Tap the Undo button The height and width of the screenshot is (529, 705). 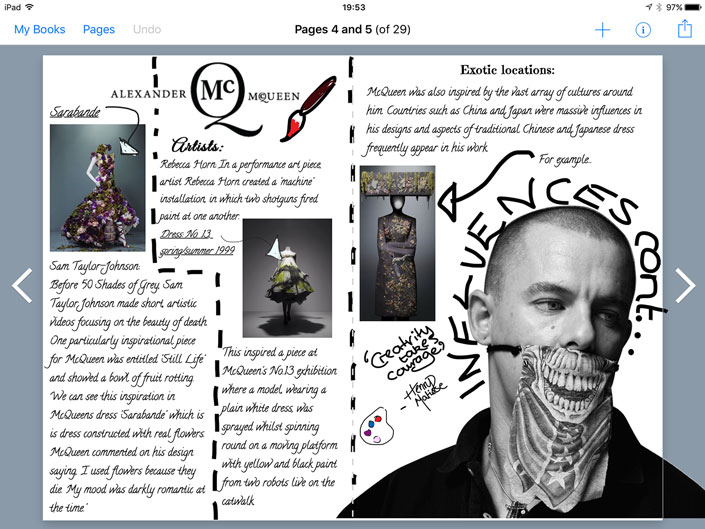coord(147,30)
